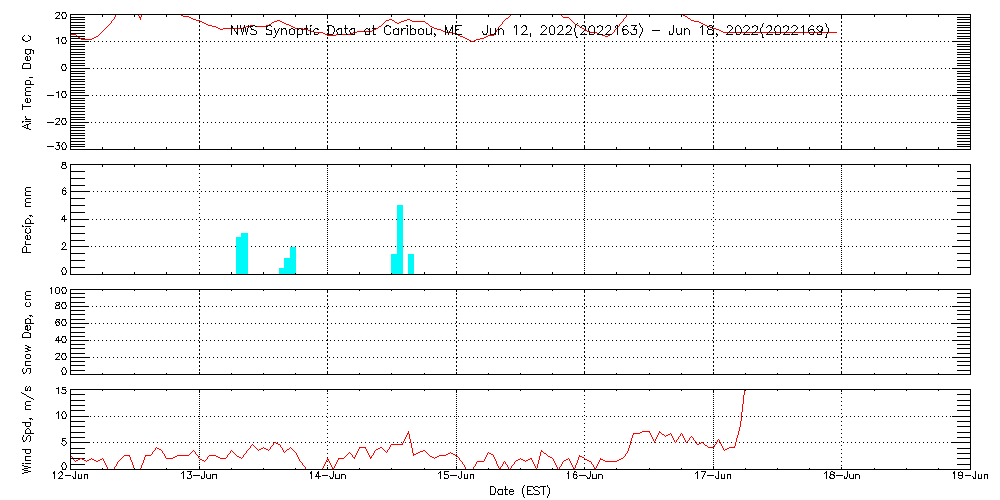Click the 18-Jun date tick label
The width and height of the screenshot is (1000, 500).
(x=842, y=477)
